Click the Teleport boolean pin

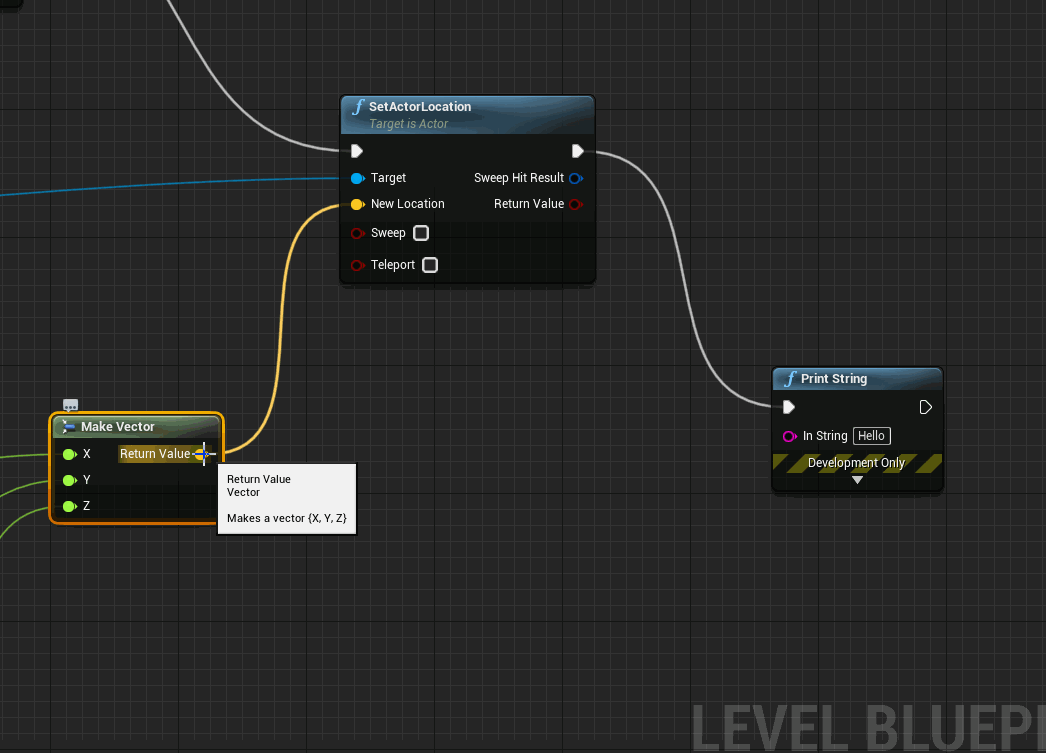click(x=358, y=265)
